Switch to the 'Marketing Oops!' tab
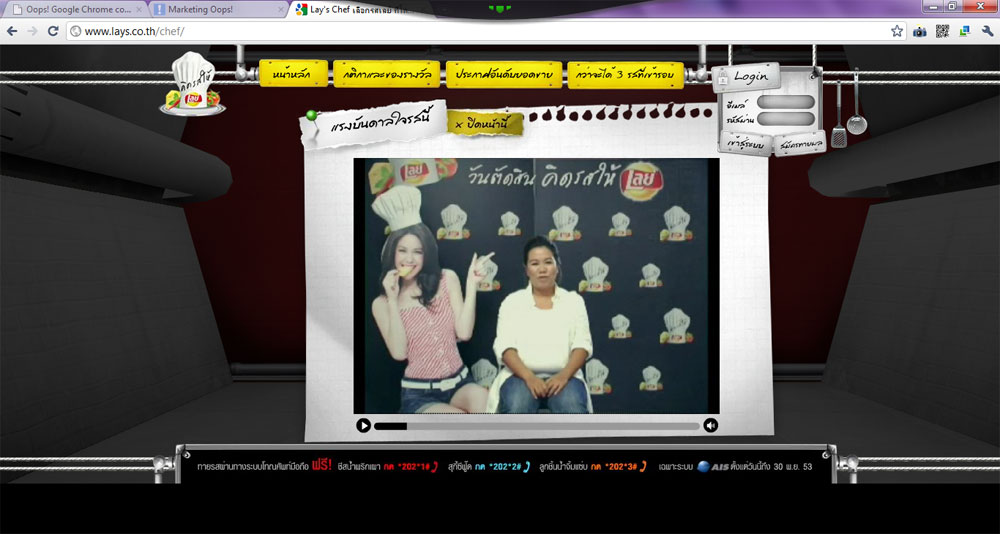The height and width of the screenshot is (534, 1000). tap(217, 10)
